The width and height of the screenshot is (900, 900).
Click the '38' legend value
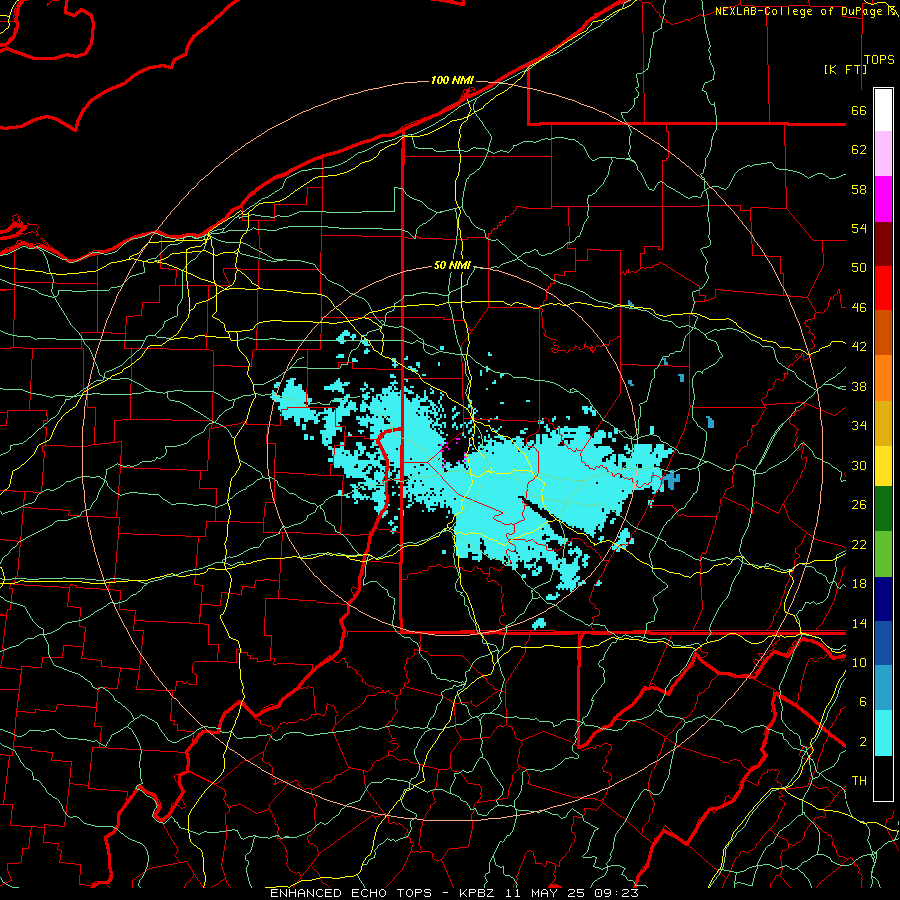point(859,386)
